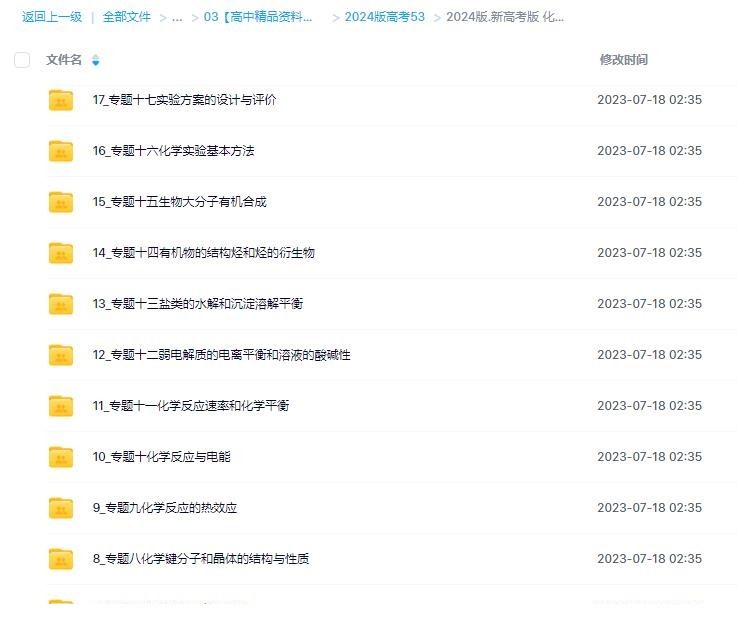Open folder icon for 16_专题十六化学实验基本方法
This screenshot has height=627, width=738.
pos(61,151)
